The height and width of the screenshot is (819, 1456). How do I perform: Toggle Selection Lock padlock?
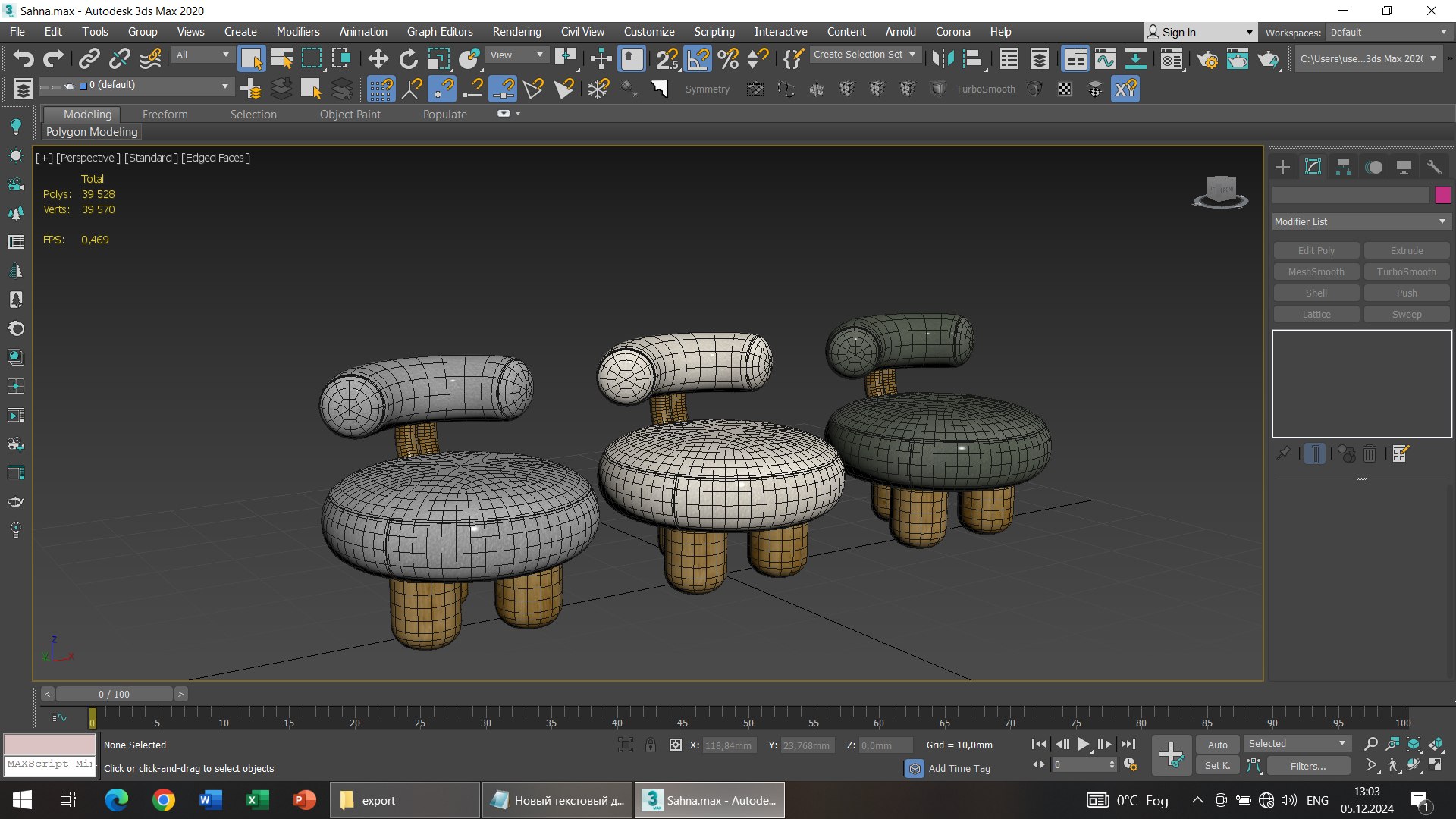651,745
